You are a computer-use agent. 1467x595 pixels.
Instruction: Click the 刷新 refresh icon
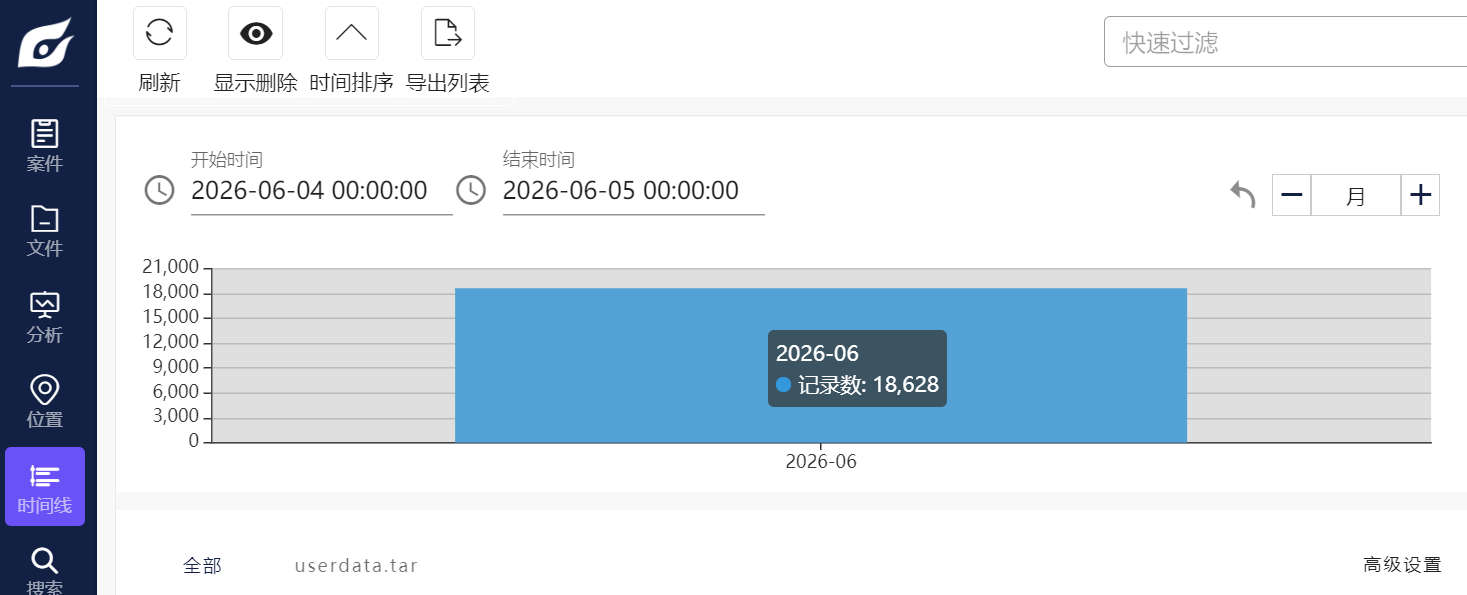(x=159, y=33)
